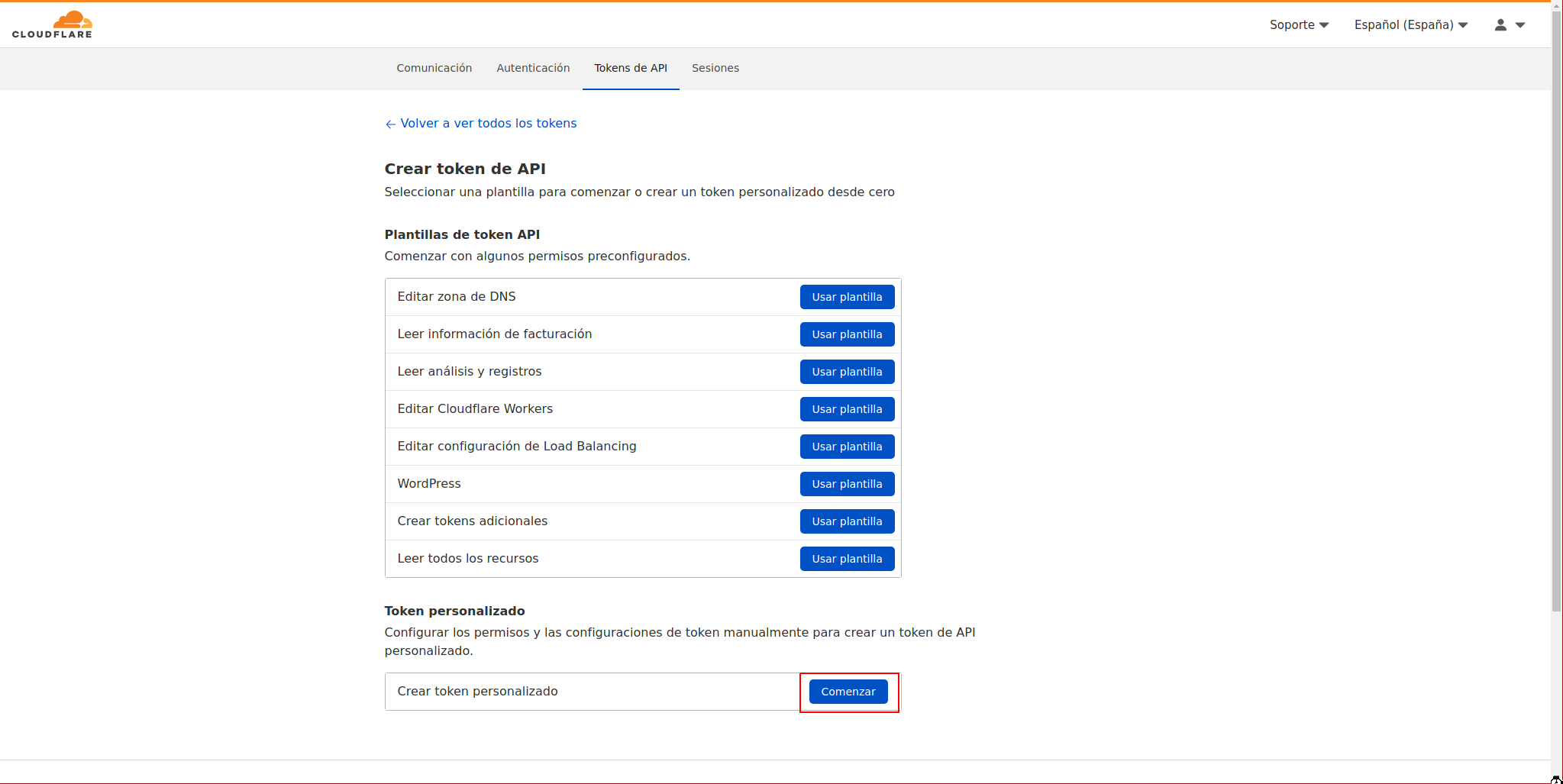Open the Autenticación tab
This screenshot has height=784, width=1563.
tap(533, 69)
